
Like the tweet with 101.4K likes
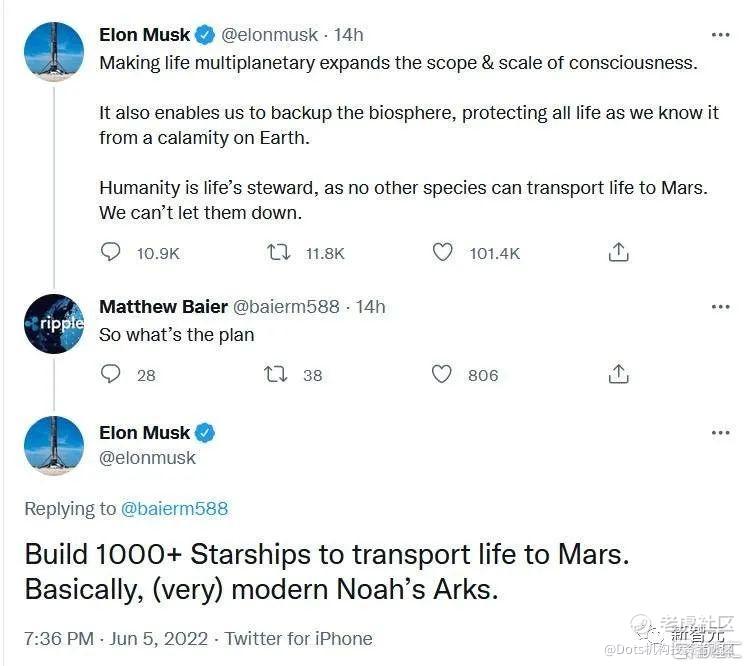[x=442, y=253]
